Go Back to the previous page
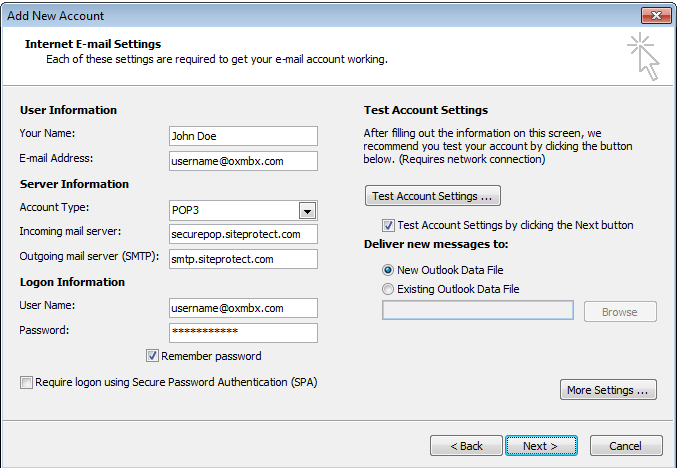 click(466, 446)
